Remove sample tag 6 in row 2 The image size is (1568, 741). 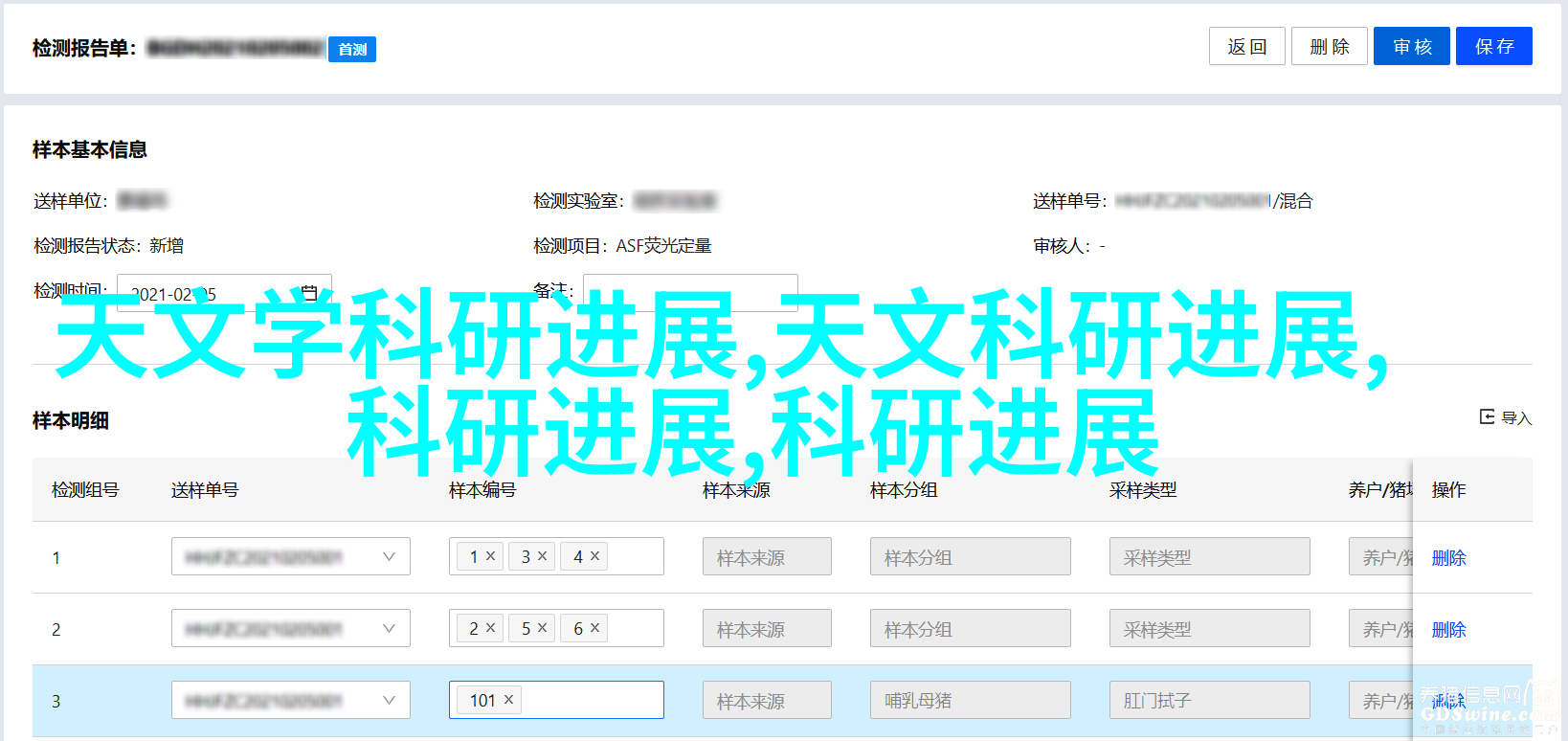594,628
